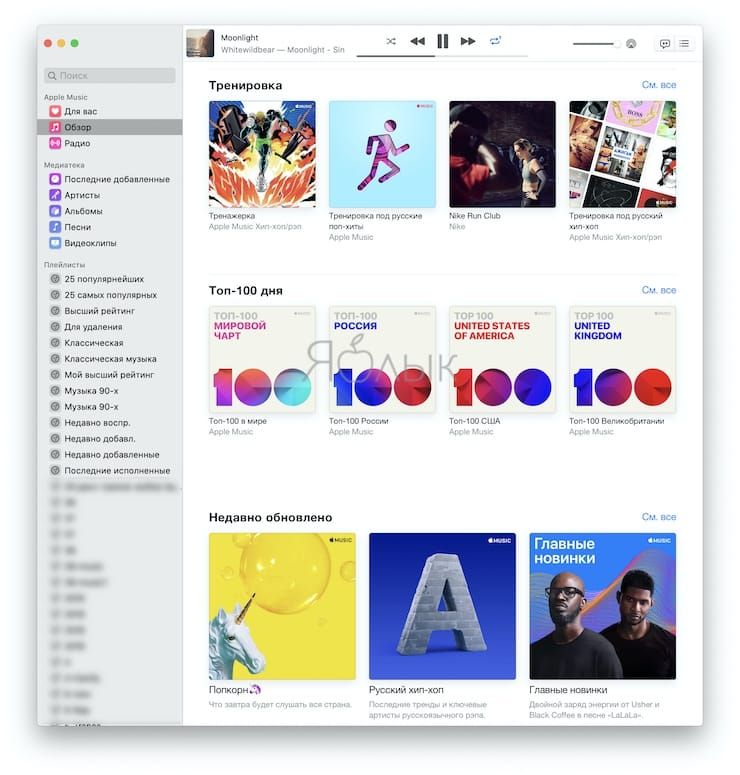
Task: Open Для вас section
Action: click(x=110, y=111)
